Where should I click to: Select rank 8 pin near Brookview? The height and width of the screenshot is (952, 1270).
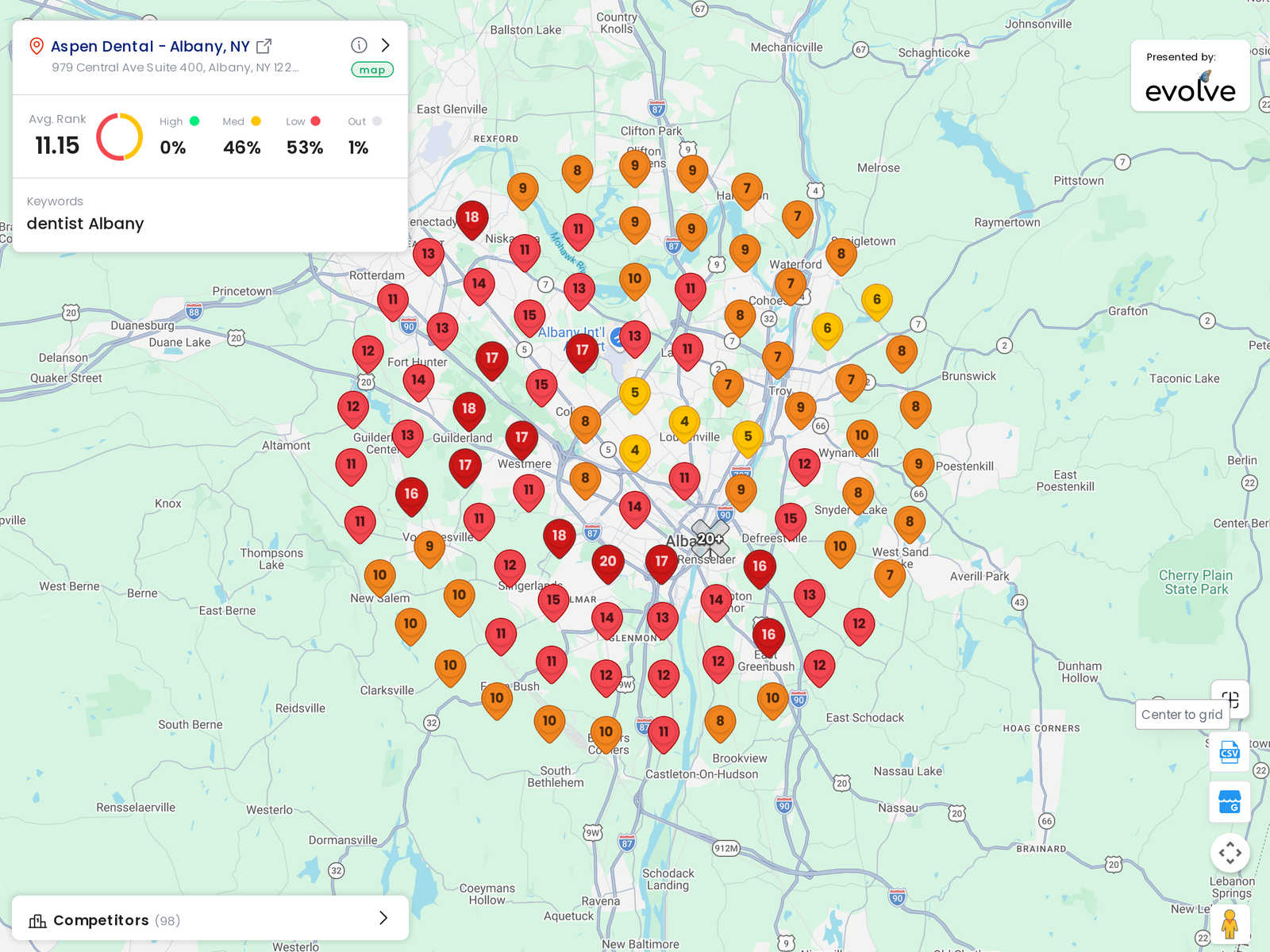click(x=720, y=724)
